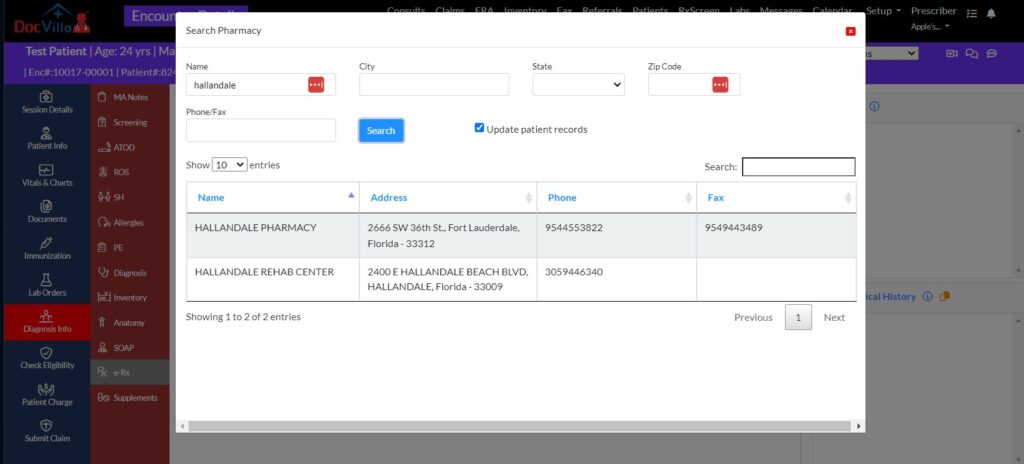The height and width of the screenshot is (464, 1024).
Task: Open Lab Orders
Action: click(46, 285)
